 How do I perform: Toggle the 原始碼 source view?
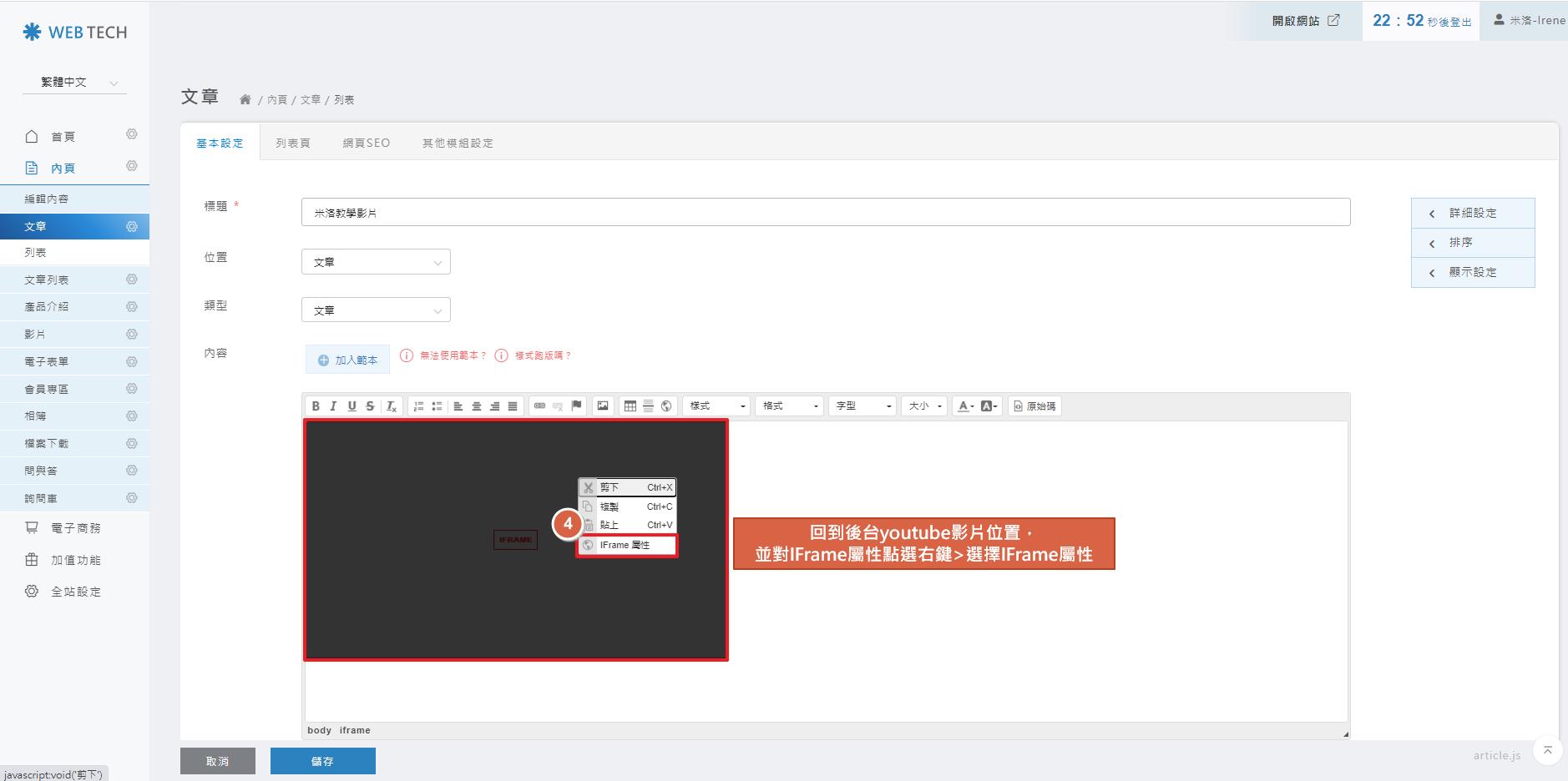click(1034, 406)
